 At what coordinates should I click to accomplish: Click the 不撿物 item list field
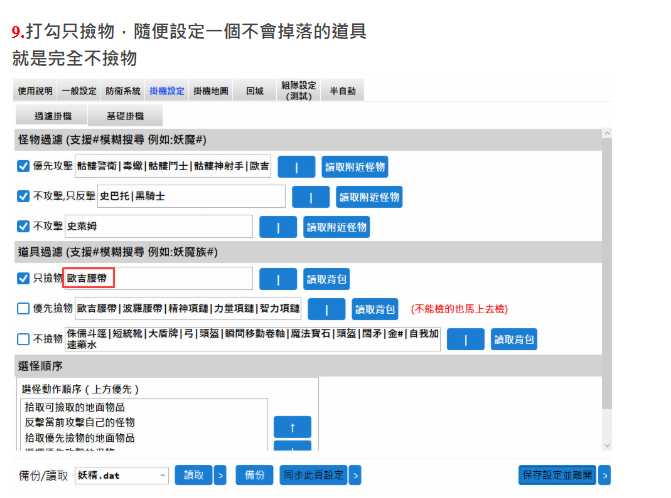click(253, 339)
